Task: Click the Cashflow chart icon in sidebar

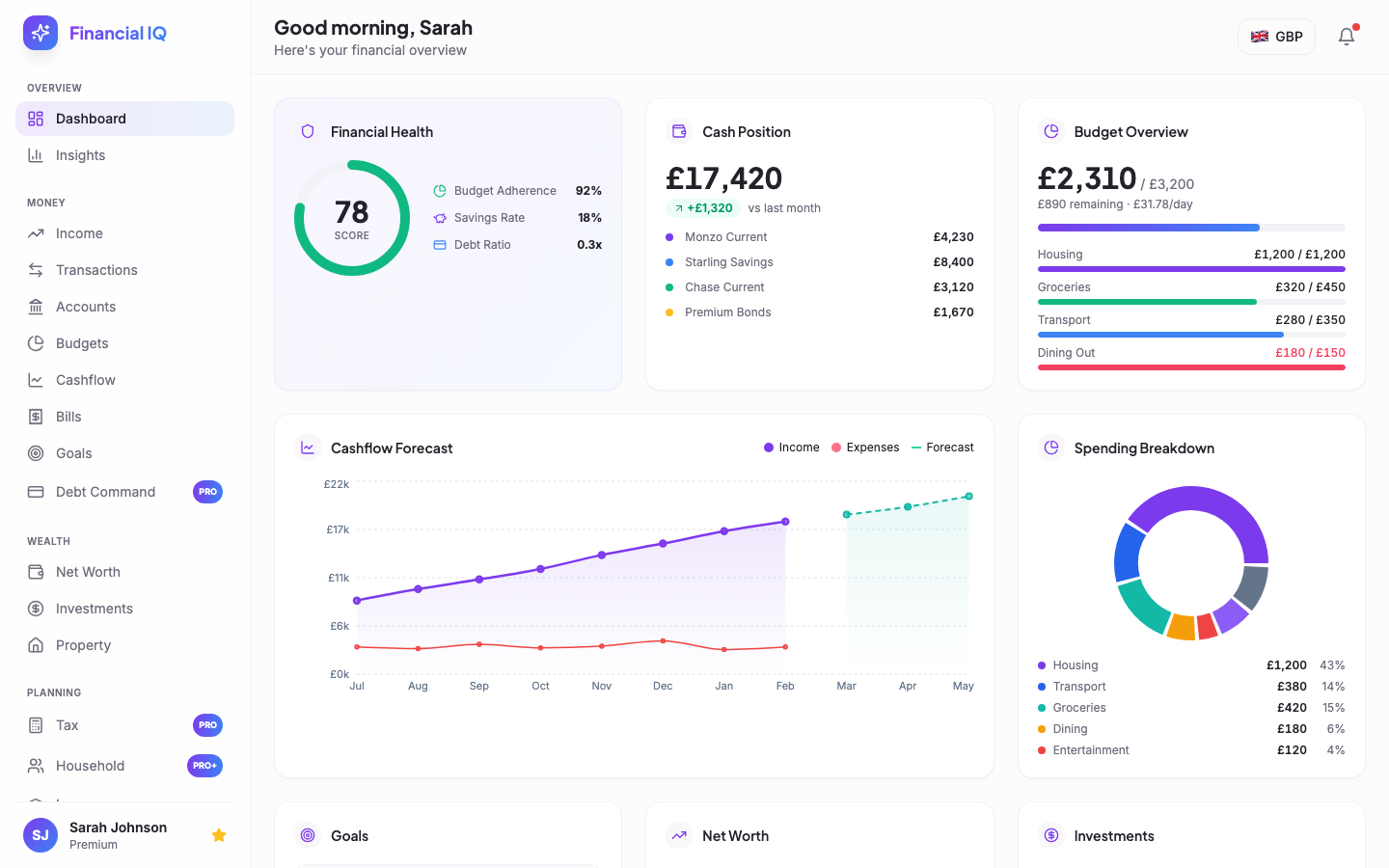Action: [35, 379]
